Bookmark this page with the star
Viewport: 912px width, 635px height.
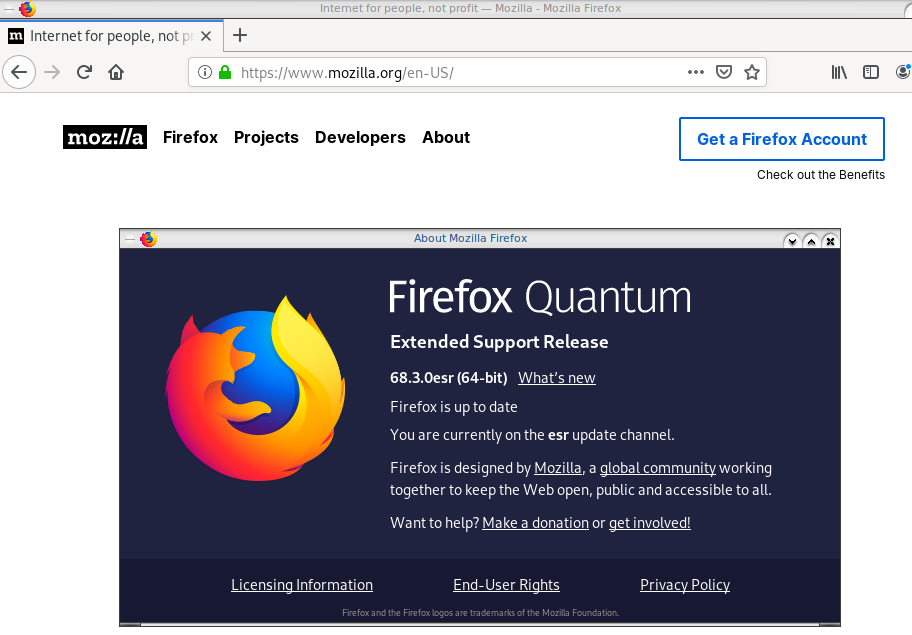pyautogui.click(x=752, y=71)
